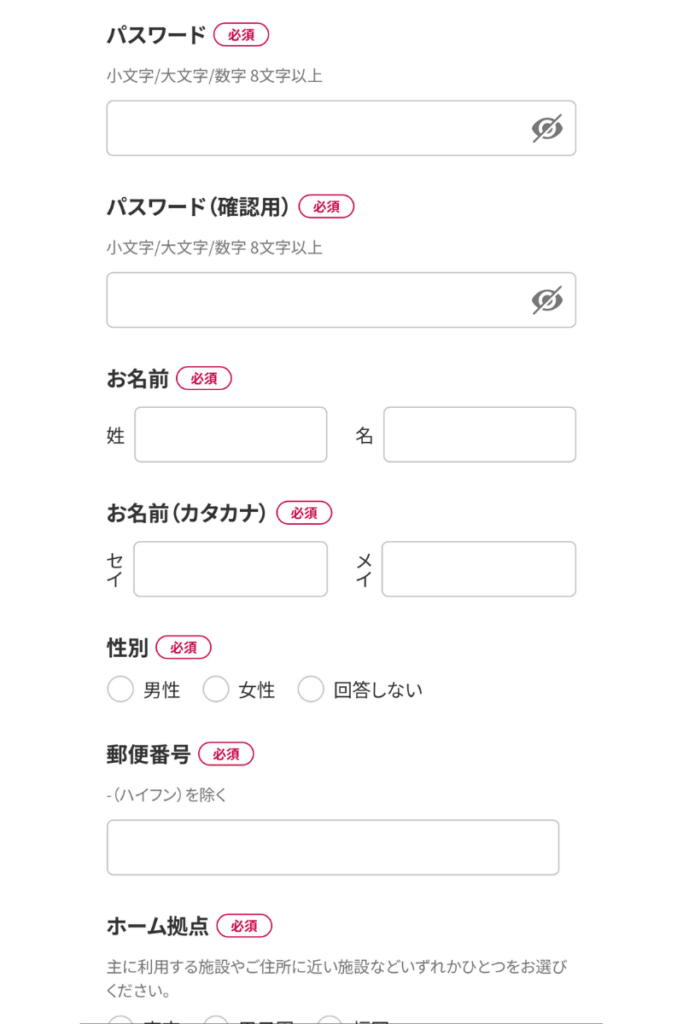Screen dimensions: 683x1024
Task: Click 必須 badge next to お名前(カタカナ)
Action: pyautogui.click(x=304, y=513)
